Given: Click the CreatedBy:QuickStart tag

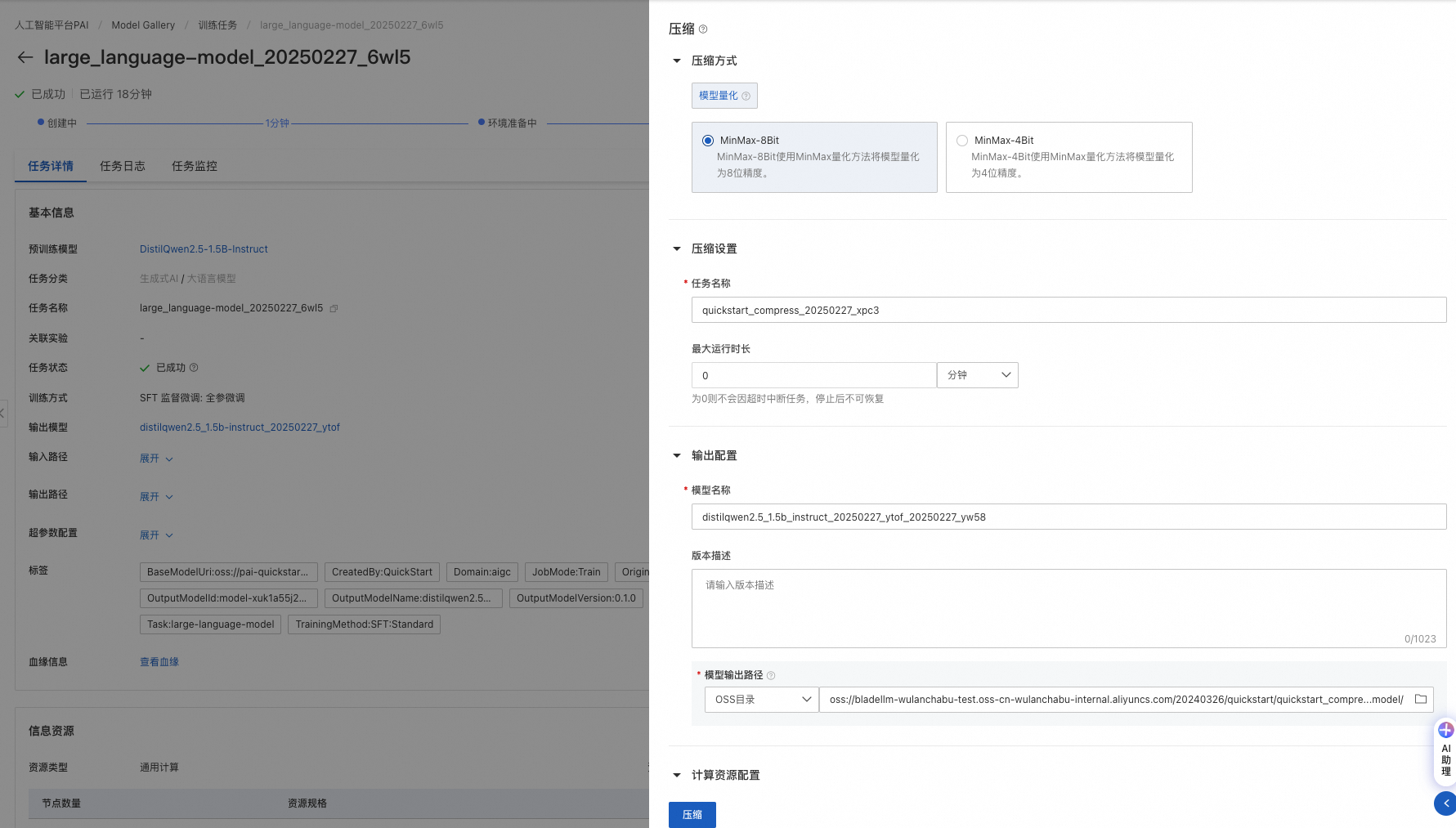Looking at the screenshot, I should [x=382, y=572].
